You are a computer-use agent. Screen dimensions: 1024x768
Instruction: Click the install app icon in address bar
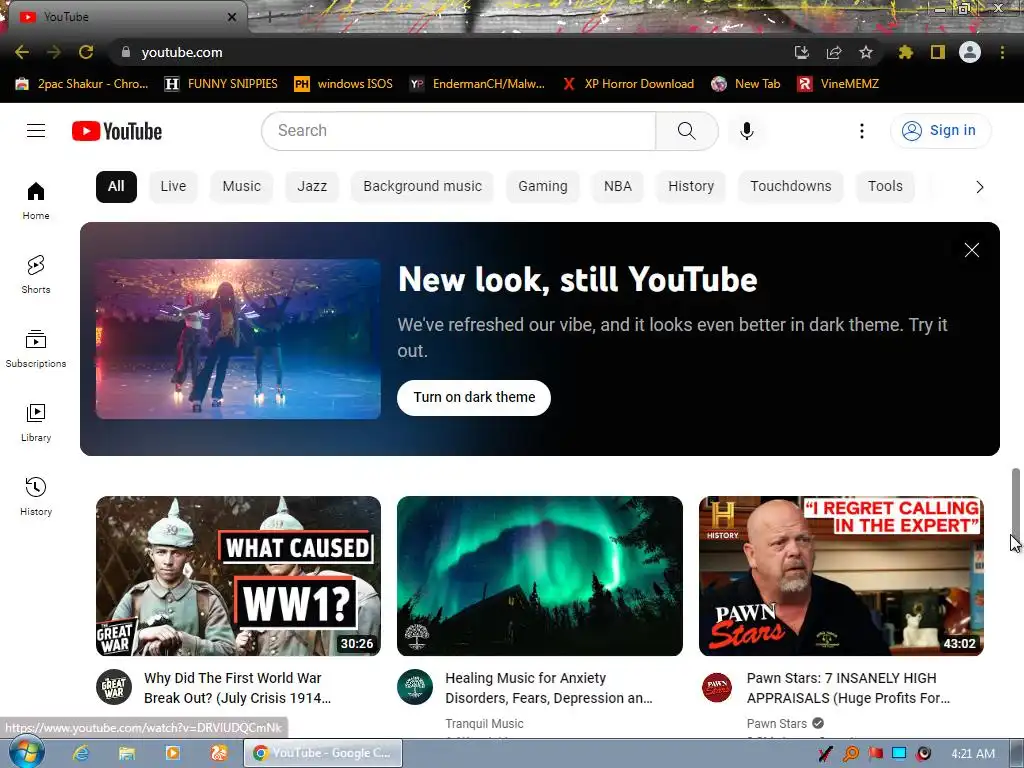point(802,52)
